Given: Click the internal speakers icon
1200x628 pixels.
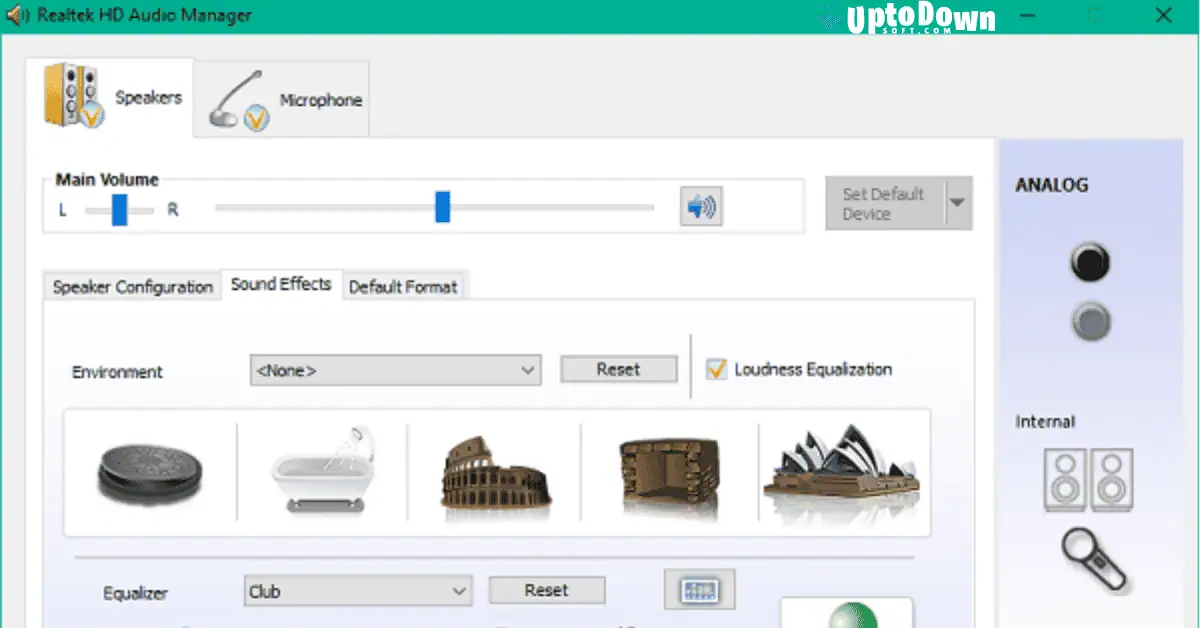Looking at the screenshot, I should point(1089,480).
